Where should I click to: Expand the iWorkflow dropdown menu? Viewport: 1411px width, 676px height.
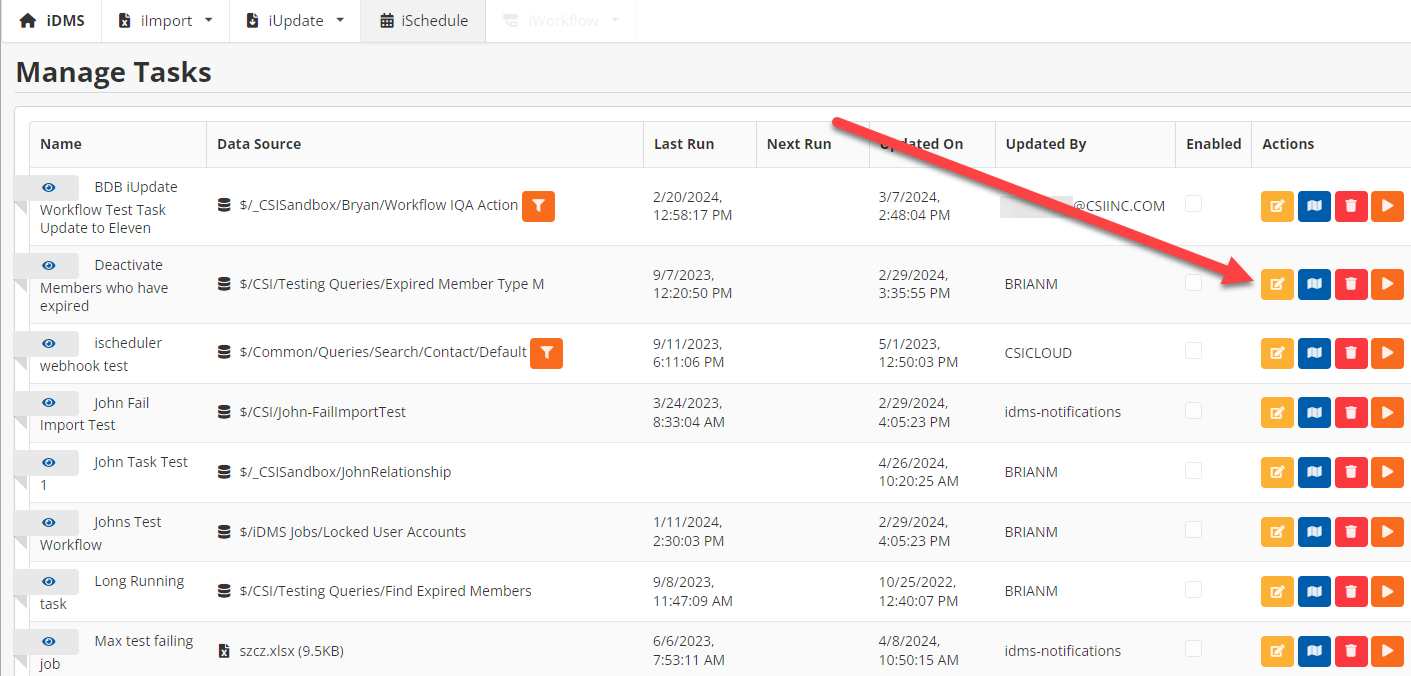tap(560, 21)
